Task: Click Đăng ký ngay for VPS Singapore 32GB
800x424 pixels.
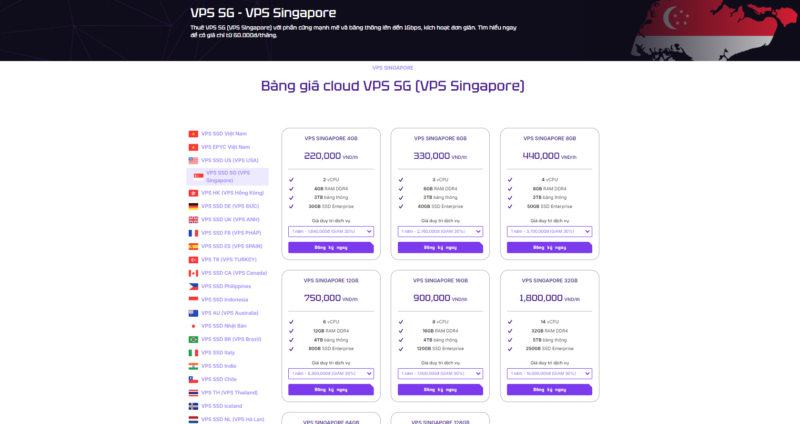Action: tap(549, 390)
